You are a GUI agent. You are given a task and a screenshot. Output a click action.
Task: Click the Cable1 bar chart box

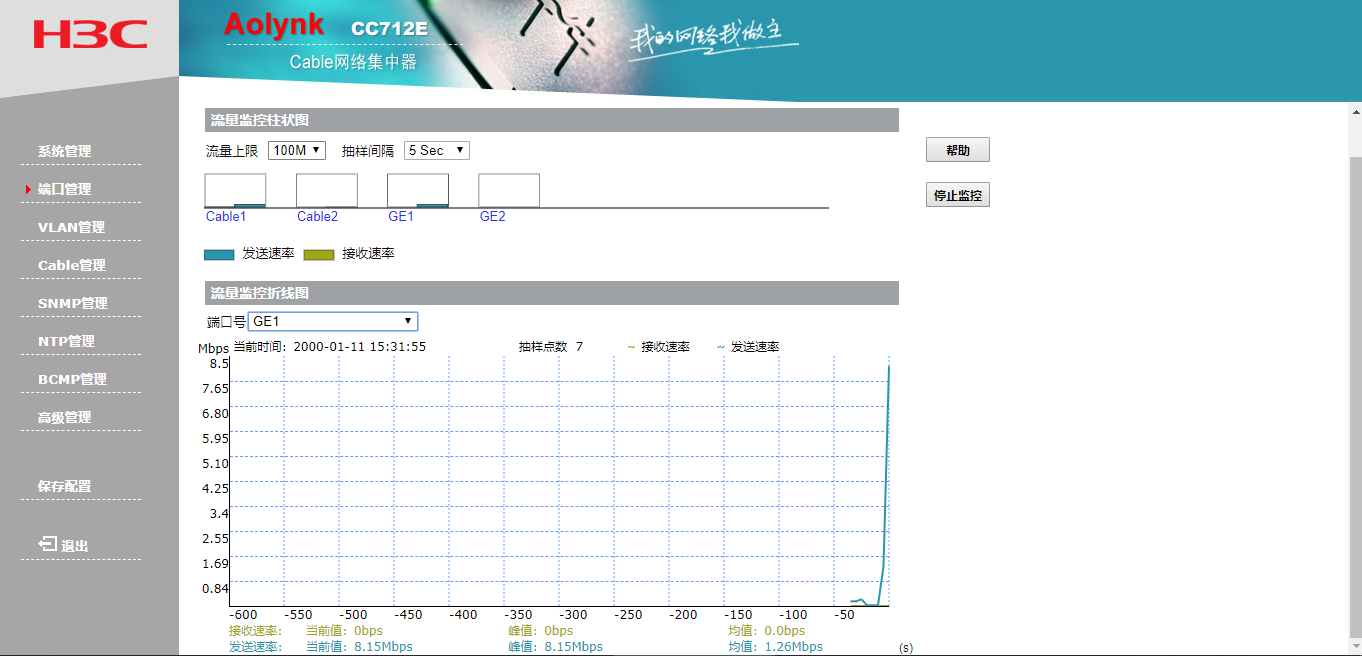(x=235, y=190)
